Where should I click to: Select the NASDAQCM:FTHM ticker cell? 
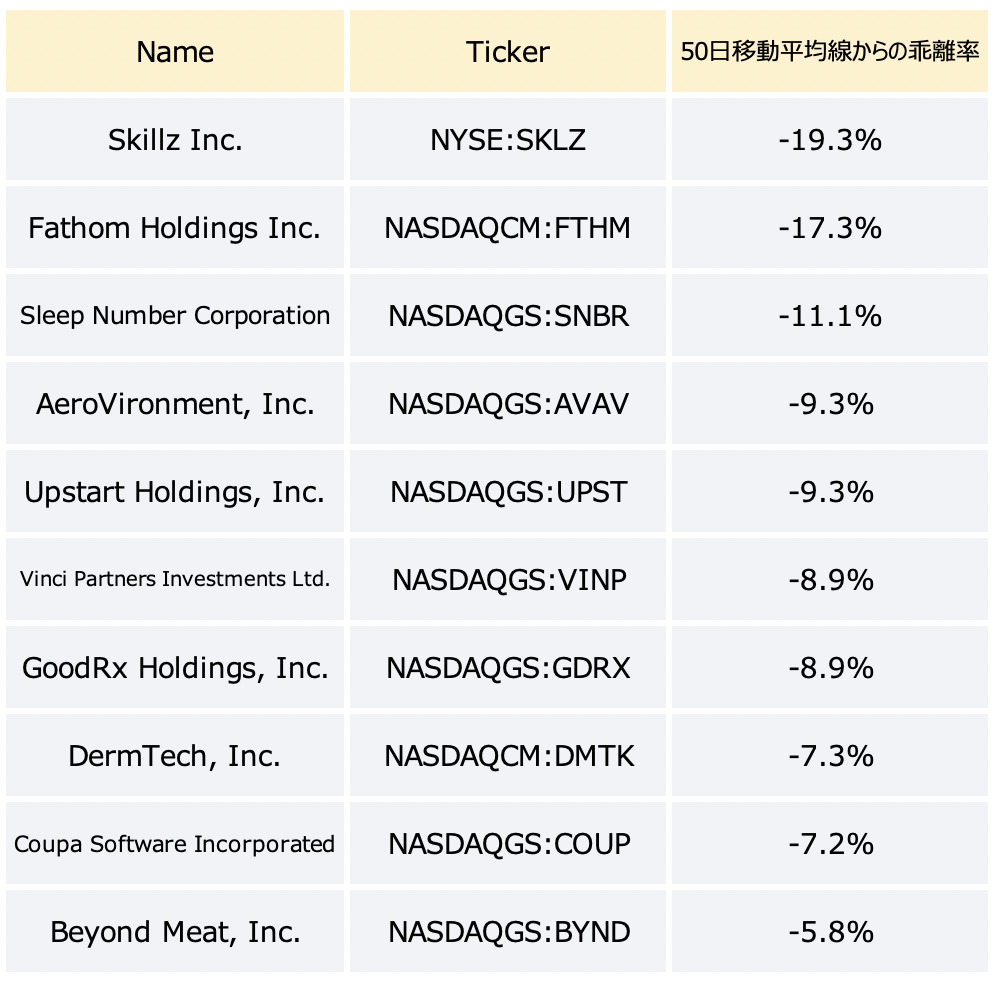[508, 227]
